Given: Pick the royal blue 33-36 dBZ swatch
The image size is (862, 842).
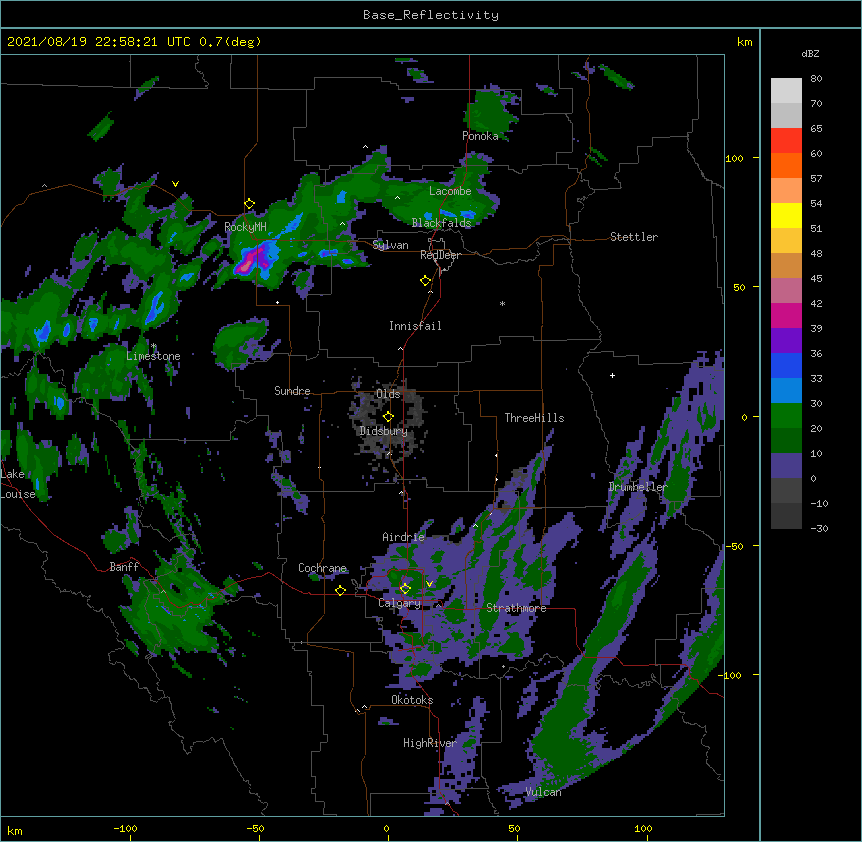Looking at the screenshot, I should tap(786, 365).
